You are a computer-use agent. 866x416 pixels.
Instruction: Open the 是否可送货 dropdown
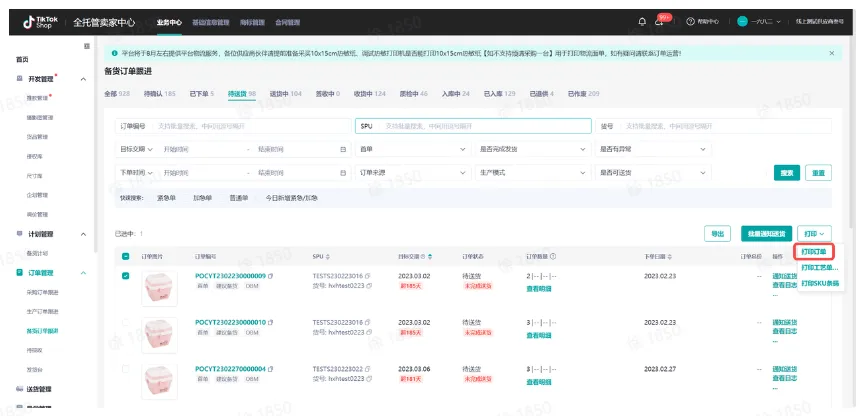pos(653,173)
